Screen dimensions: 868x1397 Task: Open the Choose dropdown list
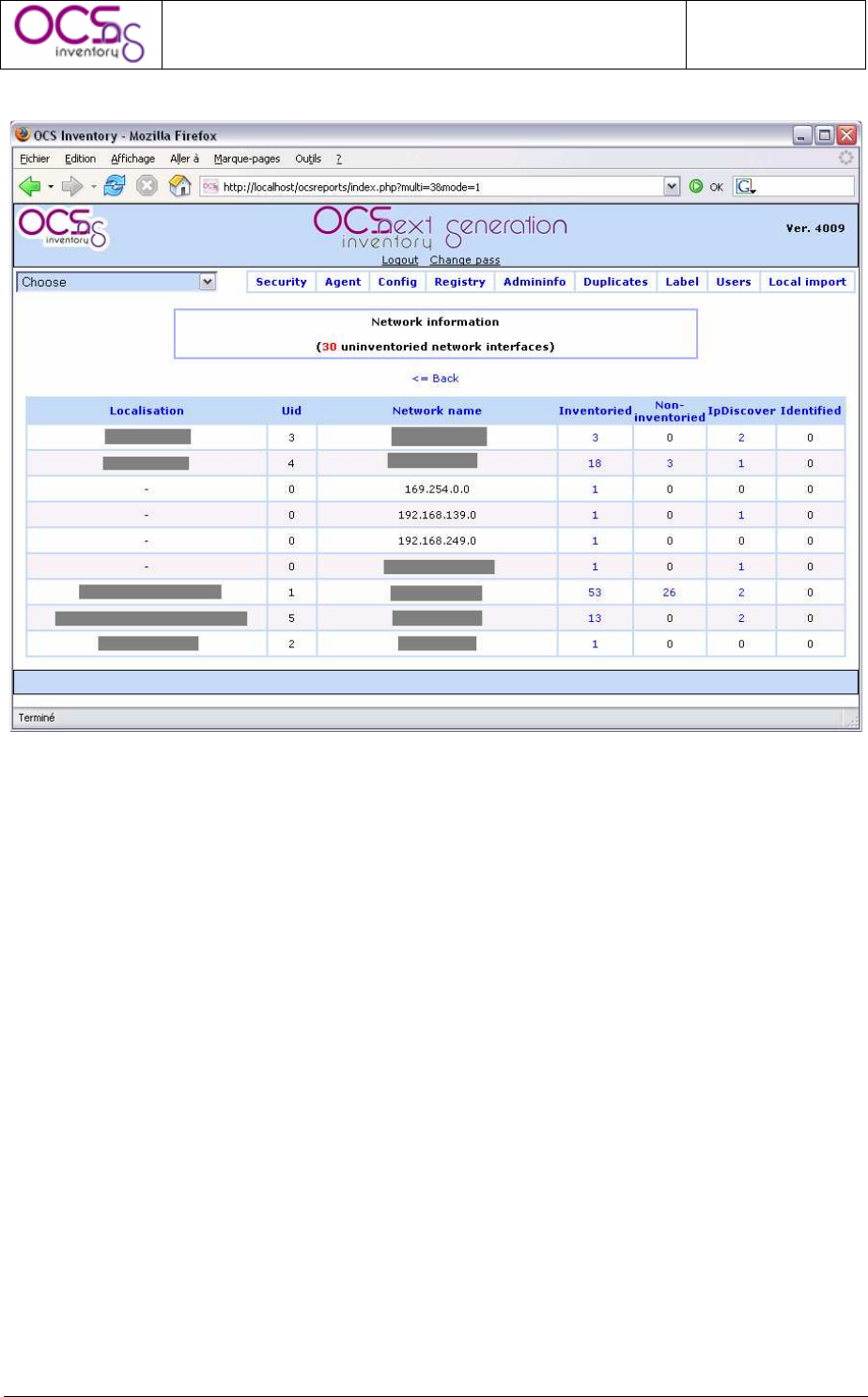coord(116,282)
